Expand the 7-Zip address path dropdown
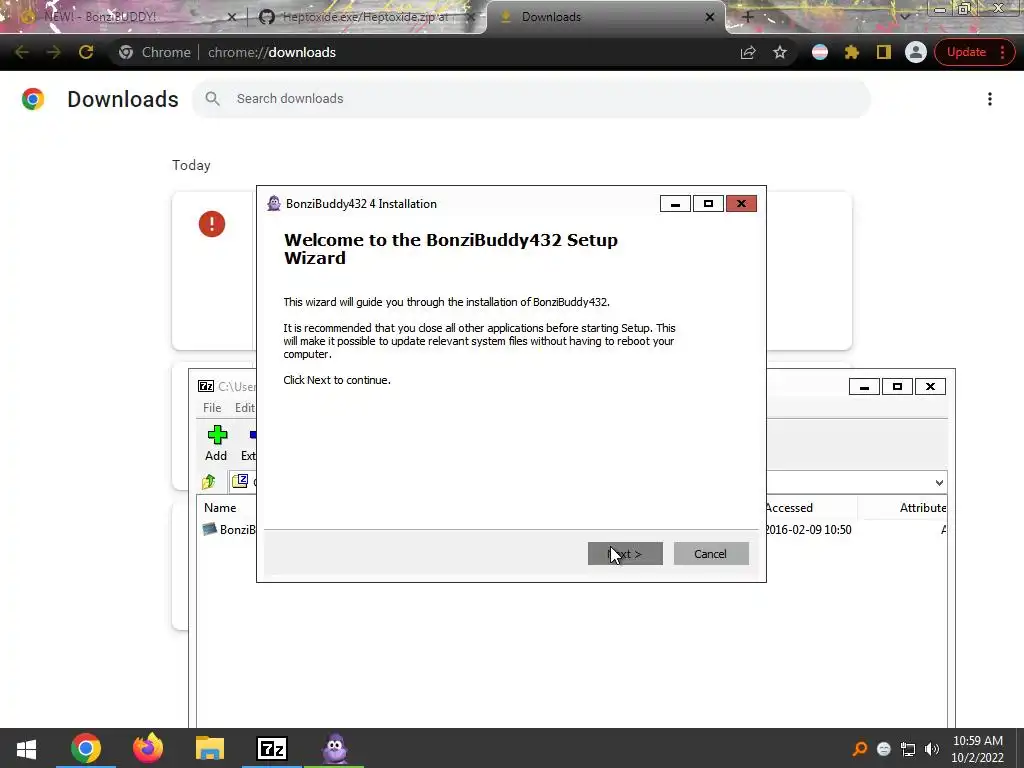Screen dimensions: 1024x768 click(x=939, y=483)
